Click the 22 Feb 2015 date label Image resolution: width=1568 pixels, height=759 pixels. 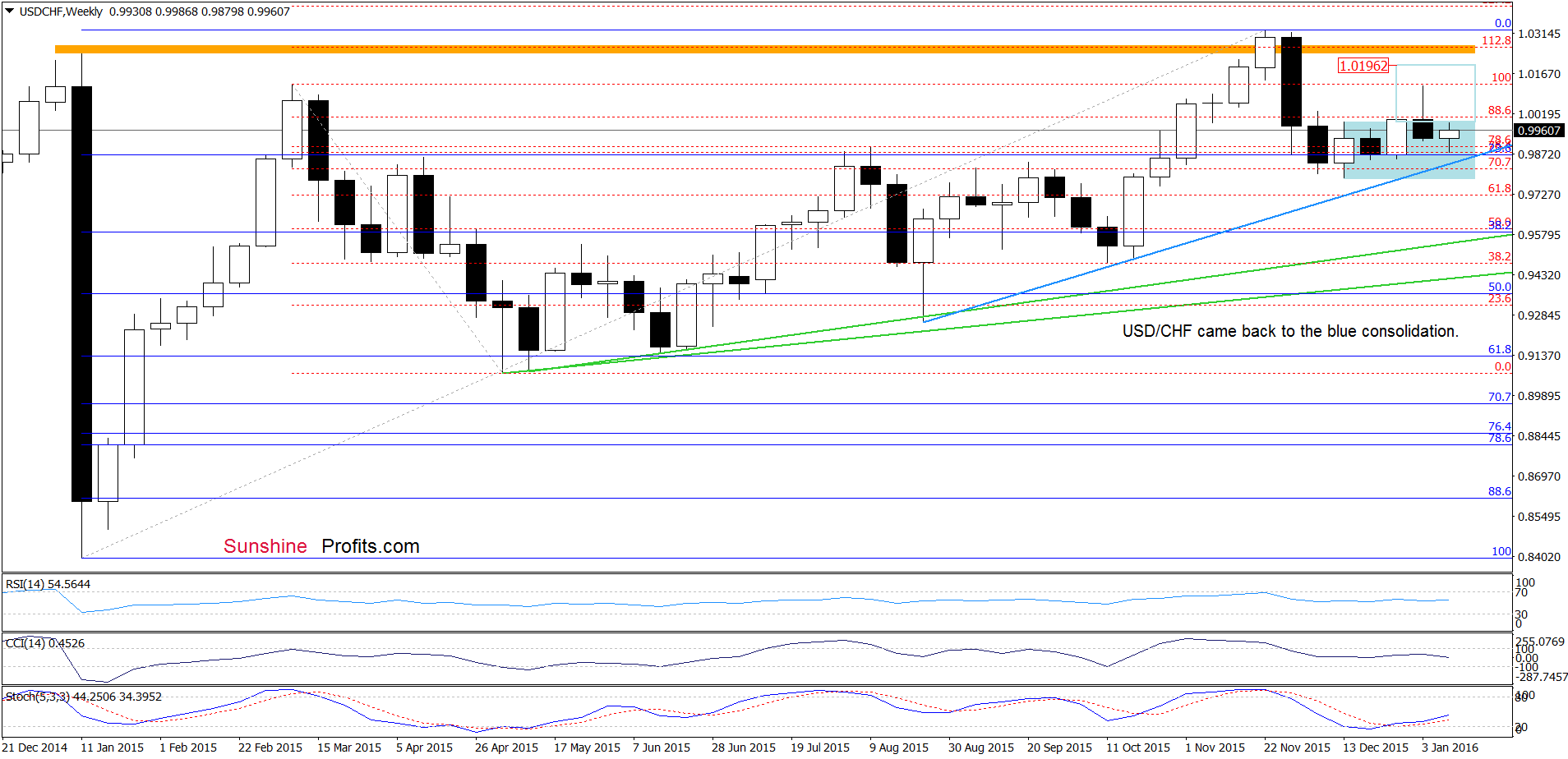point(270,747)
